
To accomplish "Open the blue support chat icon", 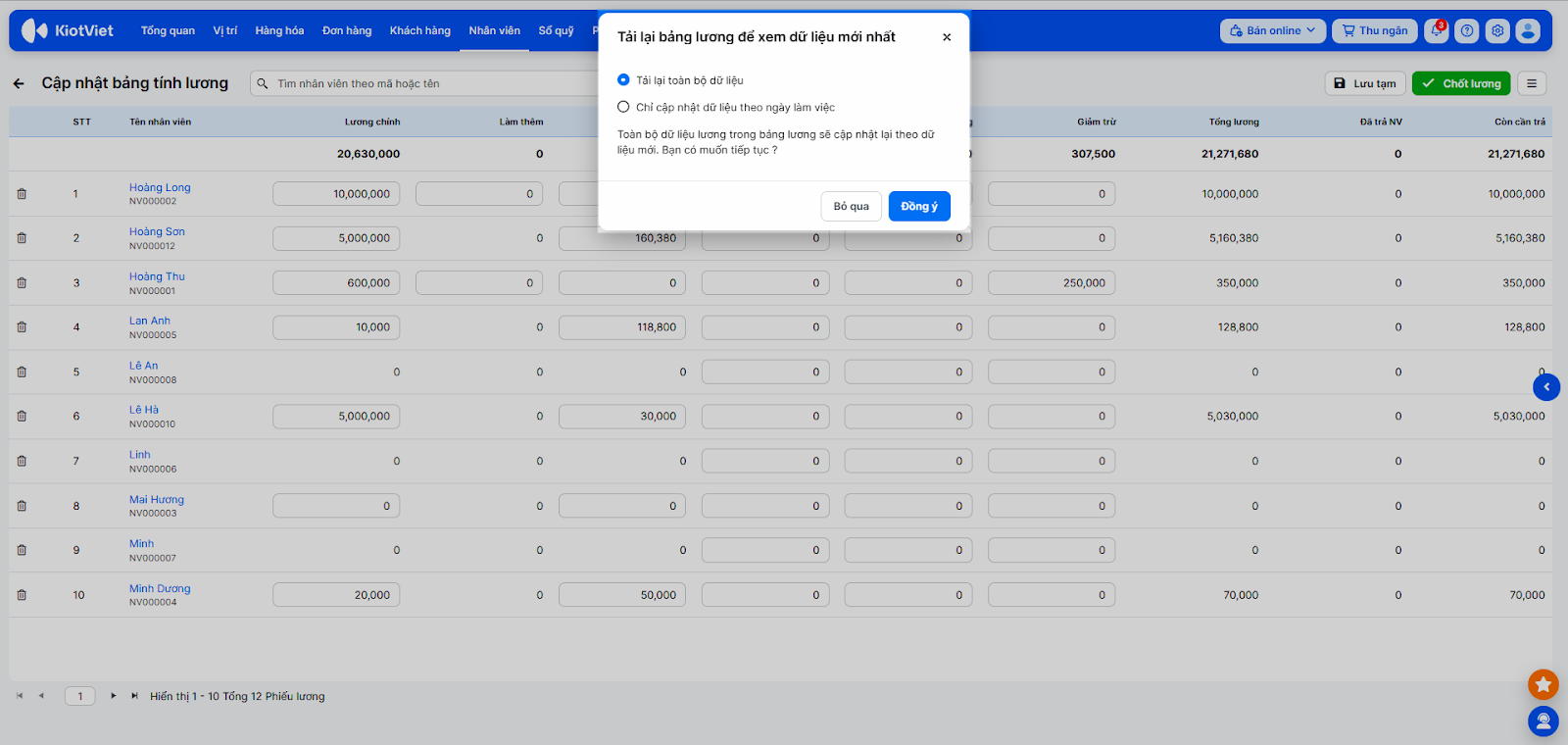I will point(1543,721).
